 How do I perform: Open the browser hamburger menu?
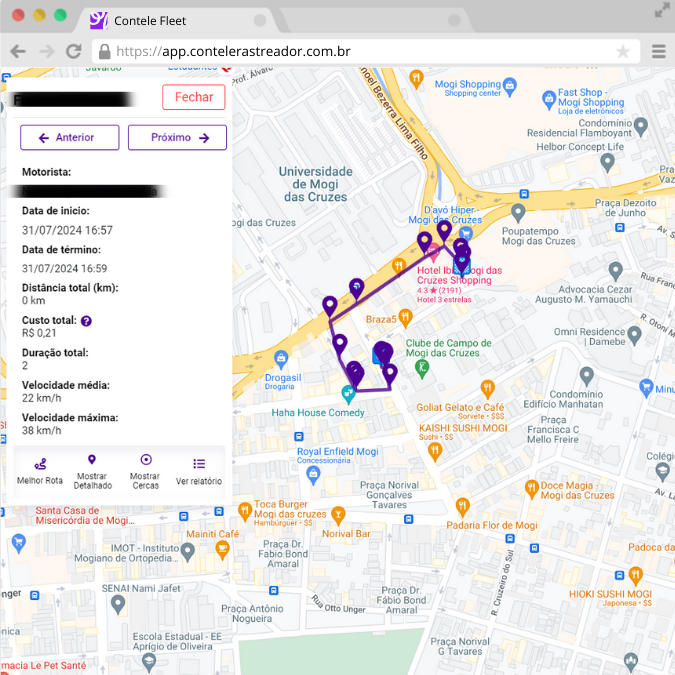(x=658, y=51)
